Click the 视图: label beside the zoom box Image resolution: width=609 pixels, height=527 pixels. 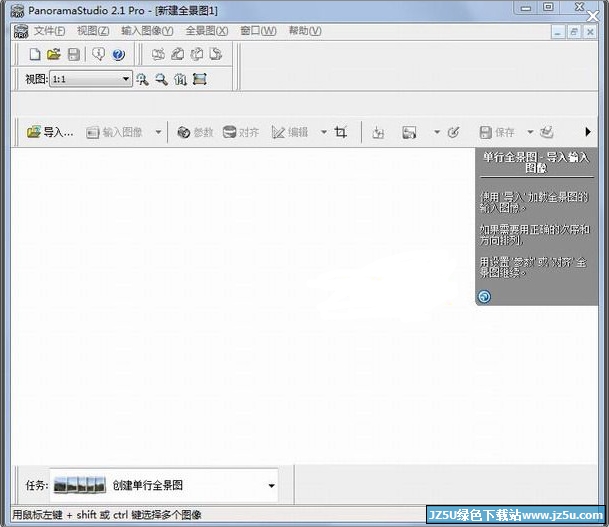click(37, 79)
